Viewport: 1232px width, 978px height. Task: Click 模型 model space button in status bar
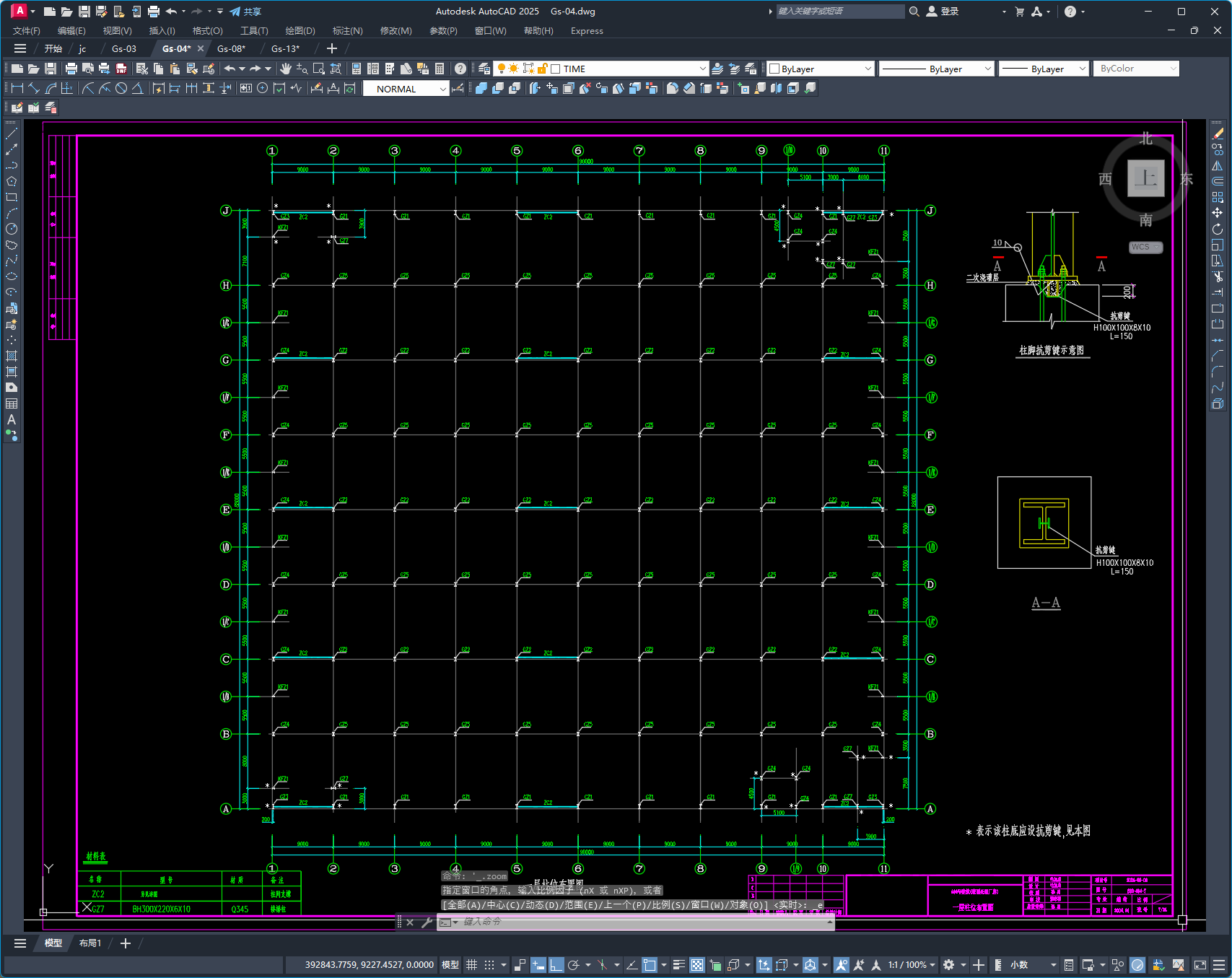450,965
